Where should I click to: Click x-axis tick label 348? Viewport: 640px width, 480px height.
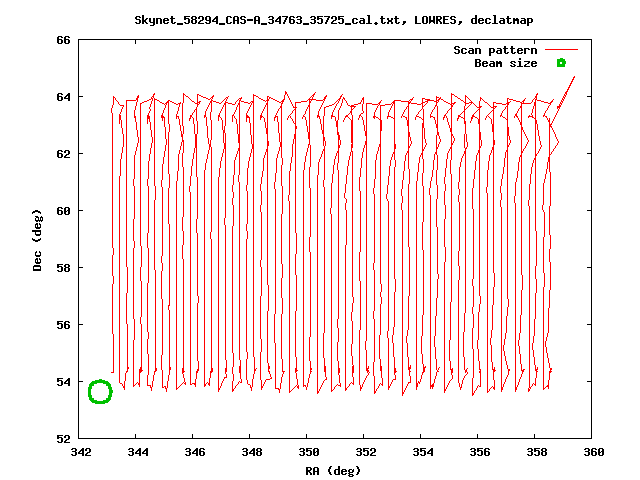(252, 452)
